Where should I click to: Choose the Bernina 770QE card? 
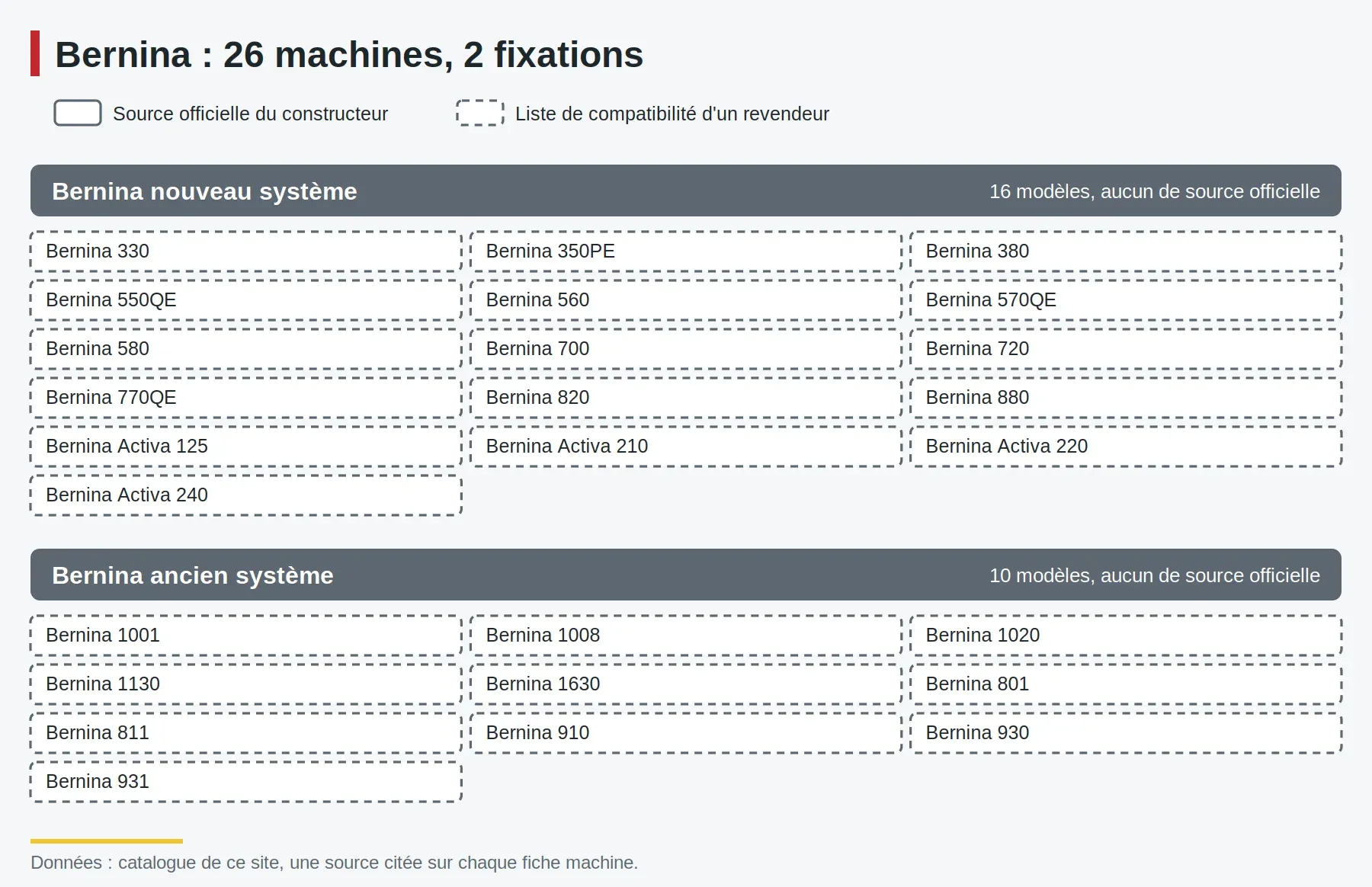click(246, 398)
